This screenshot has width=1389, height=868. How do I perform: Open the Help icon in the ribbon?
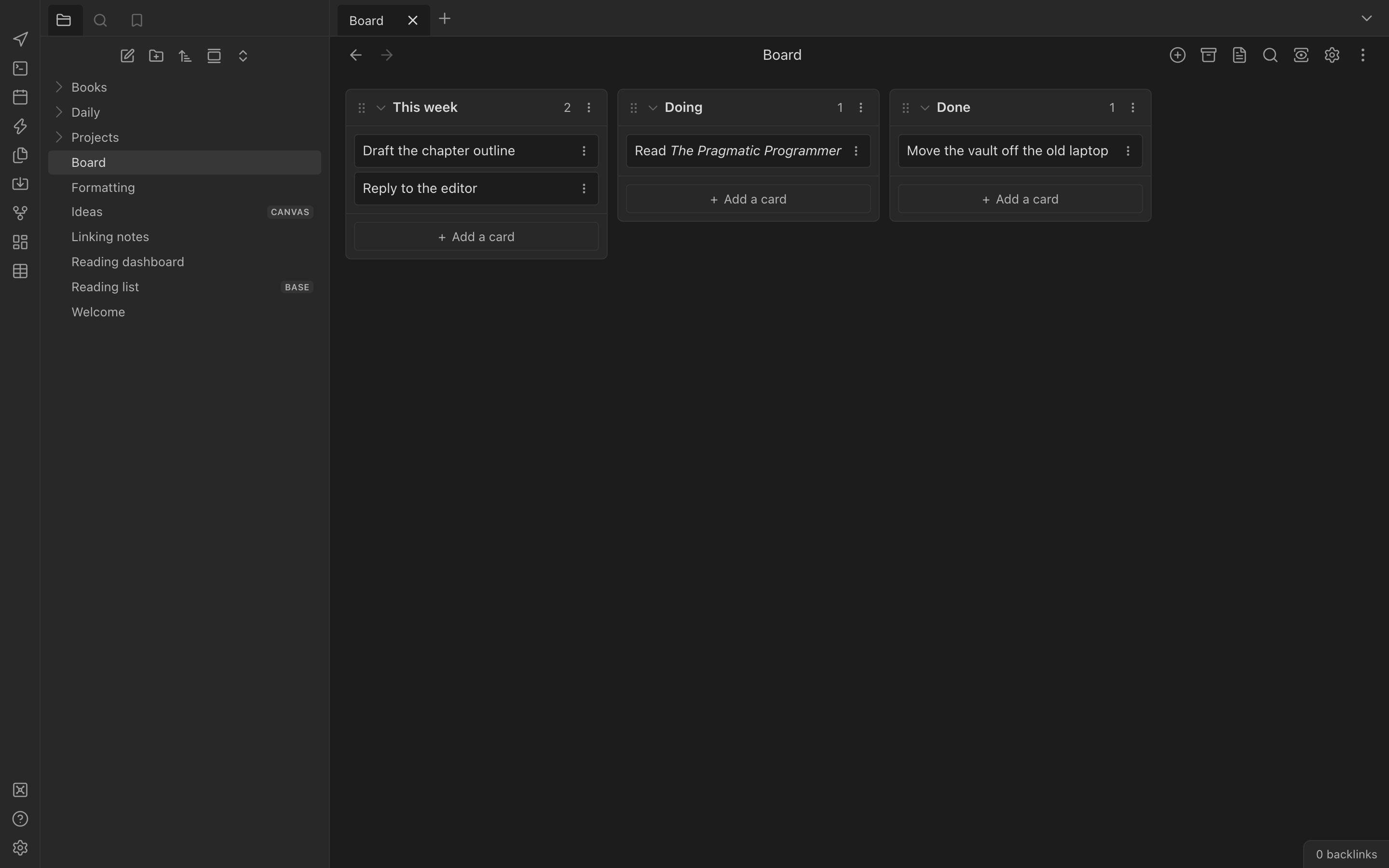(20, 819)
